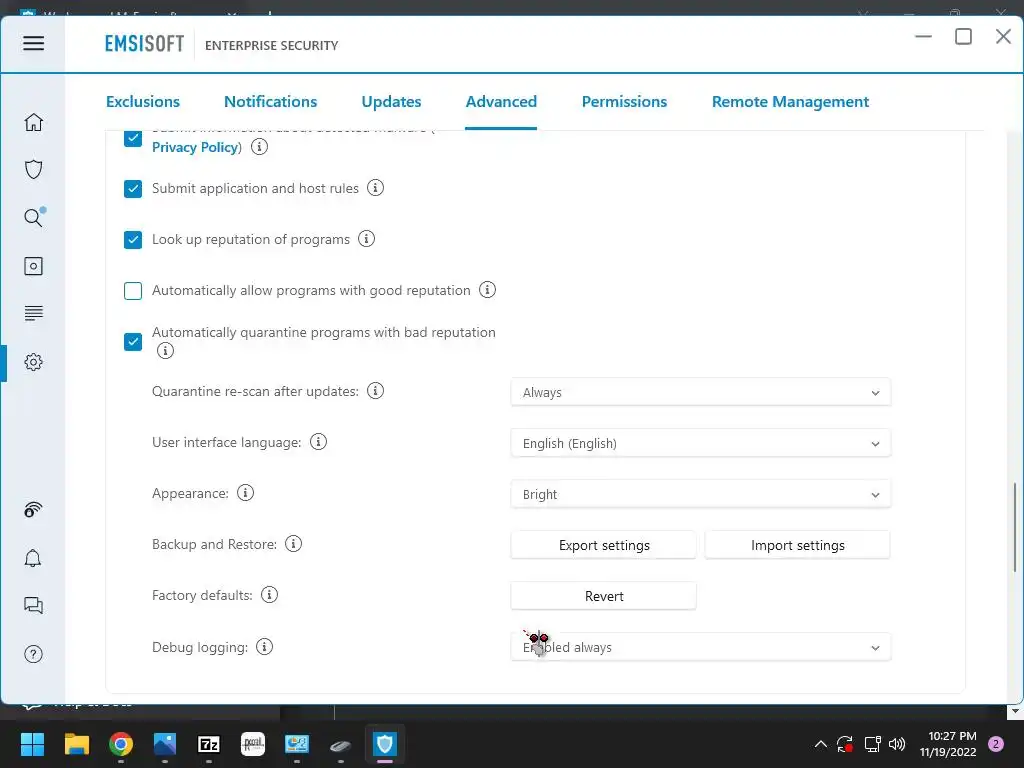The image size is (1024, 768).
Task: Show info for Debug logging
Action: pos(264,647)
